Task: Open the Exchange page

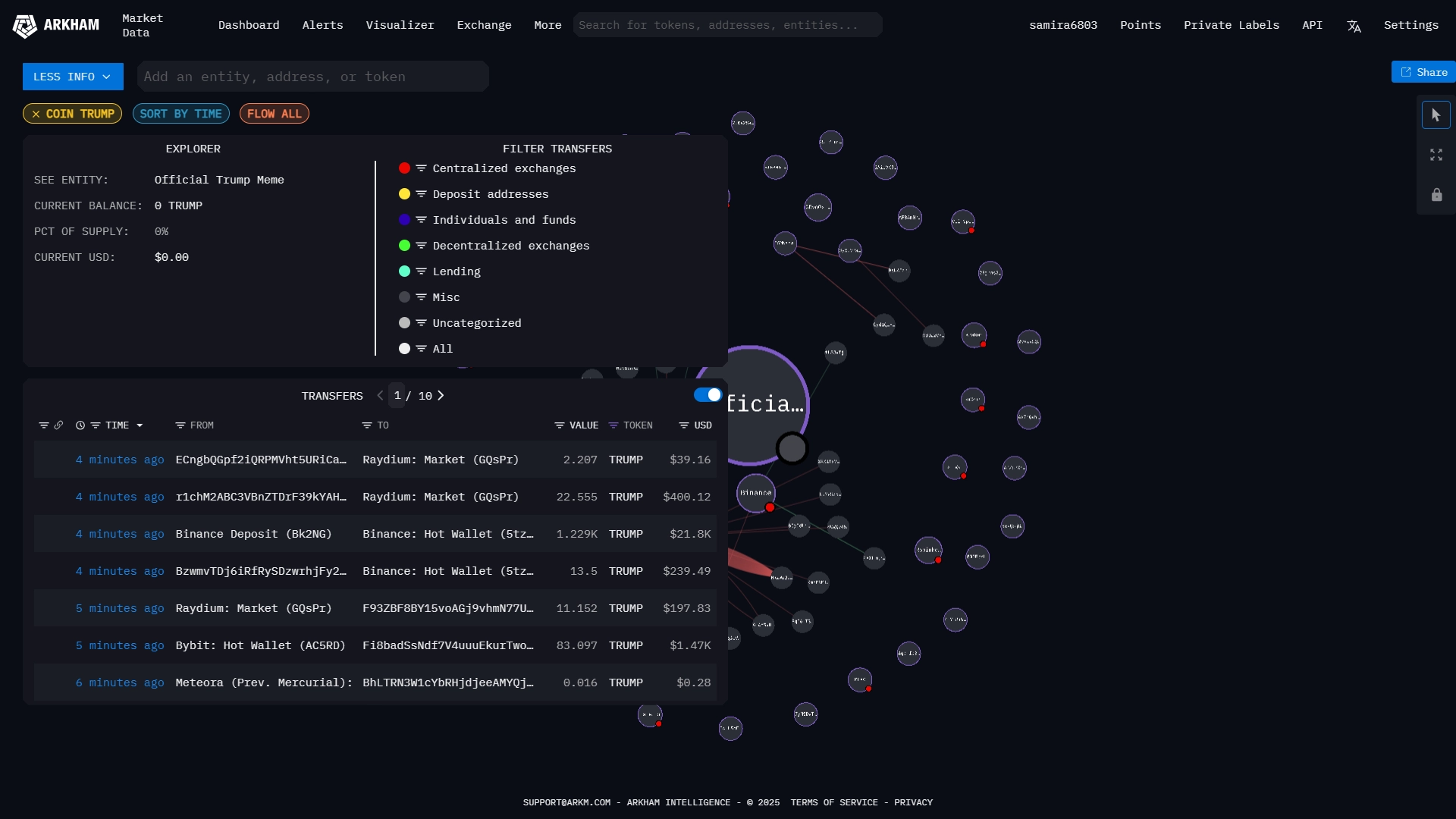Action: click(484, 26)
